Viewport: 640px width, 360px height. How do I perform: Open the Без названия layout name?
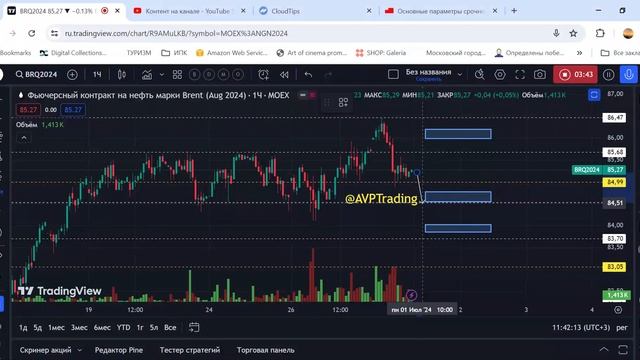[428, 72]
